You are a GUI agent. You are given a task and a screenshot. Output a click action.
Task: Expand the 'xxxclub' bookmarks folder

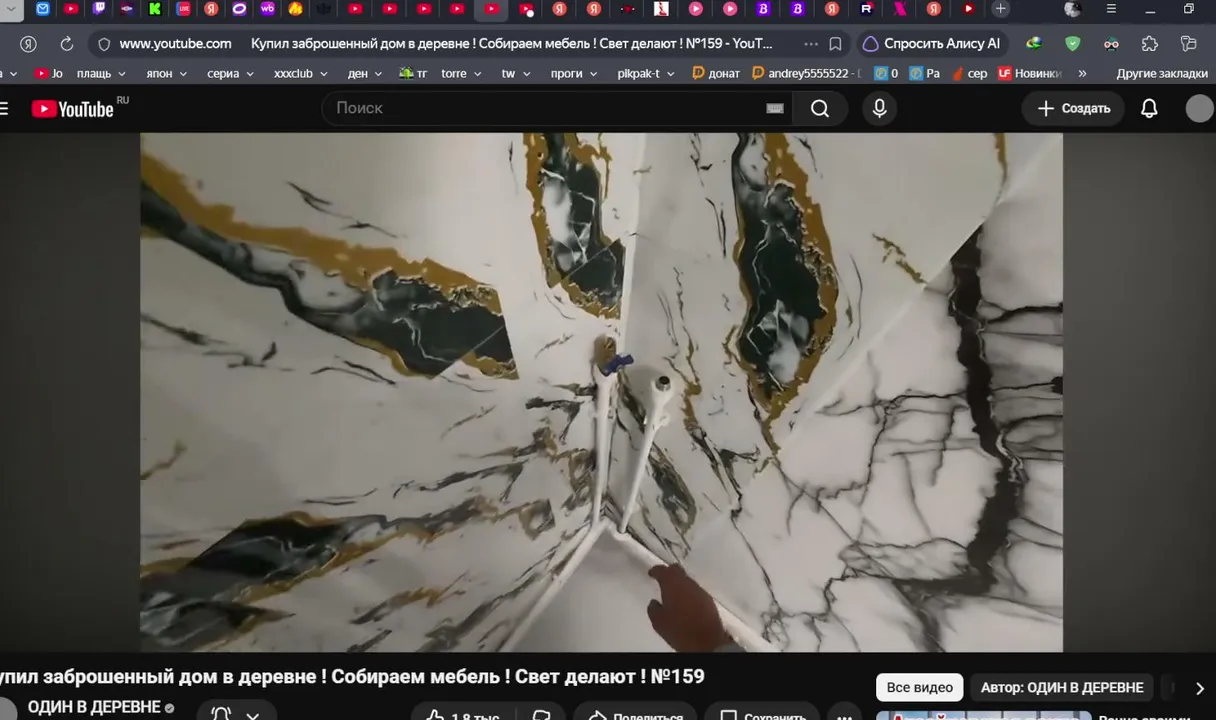pos(300,74)
